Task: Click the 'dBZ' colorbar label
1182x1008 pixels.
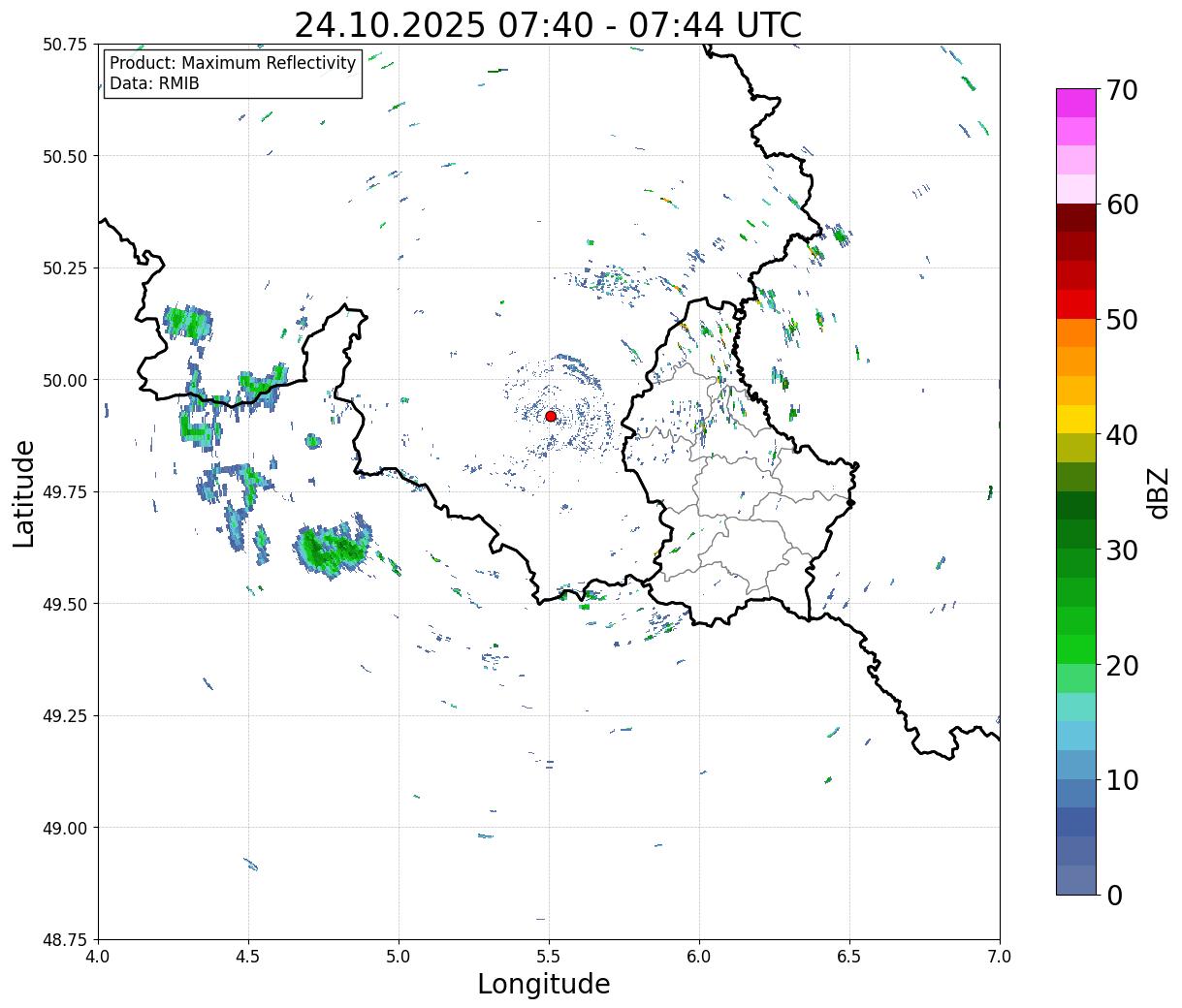Action: (1158, 492)
